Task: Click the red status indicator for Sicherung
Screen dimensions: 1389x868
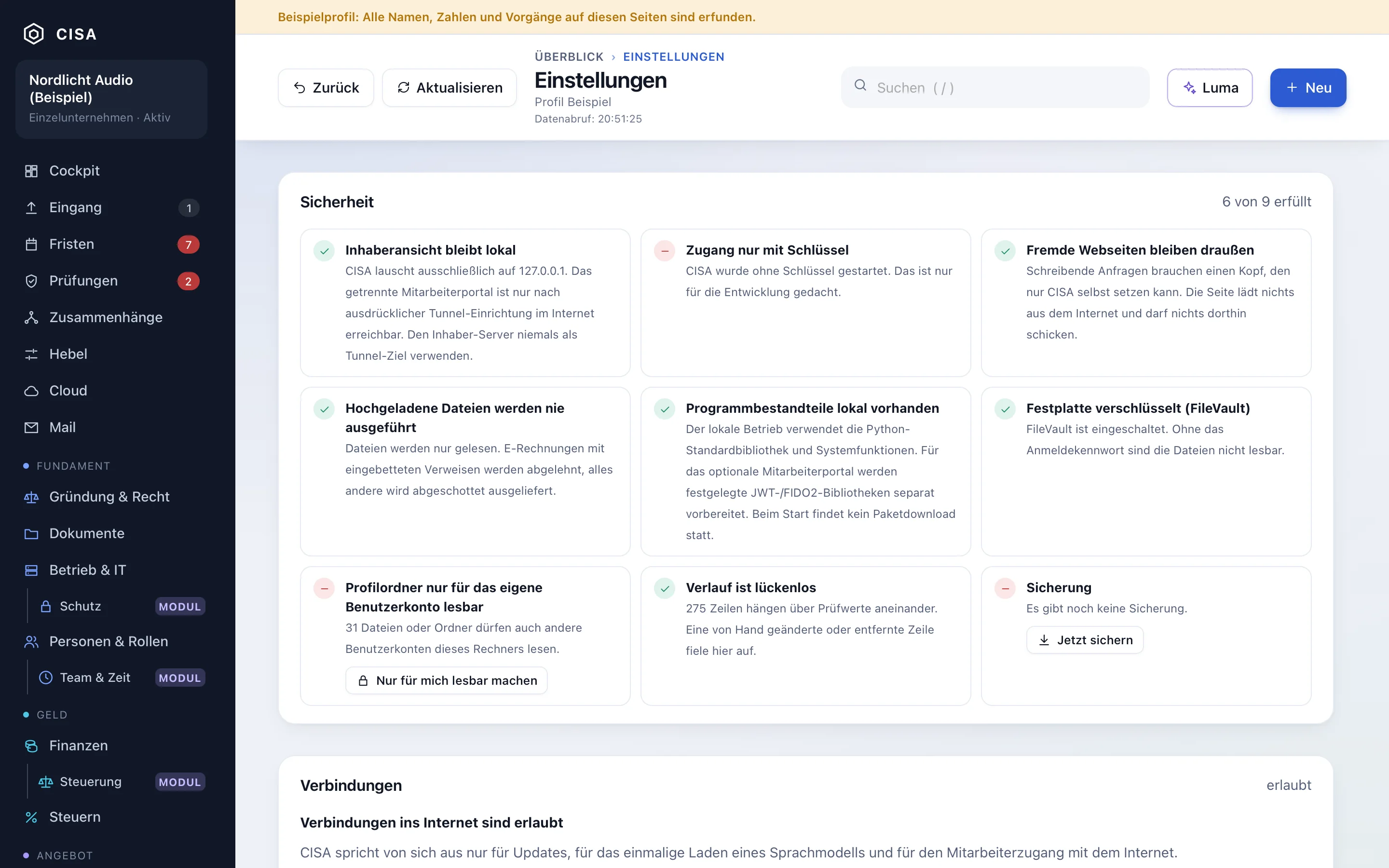Action: point(1005,588)
